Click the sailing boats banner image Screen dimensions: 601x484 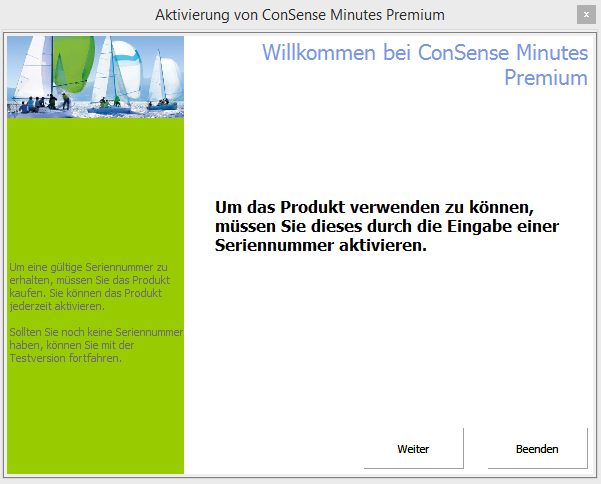coord(96,77)
